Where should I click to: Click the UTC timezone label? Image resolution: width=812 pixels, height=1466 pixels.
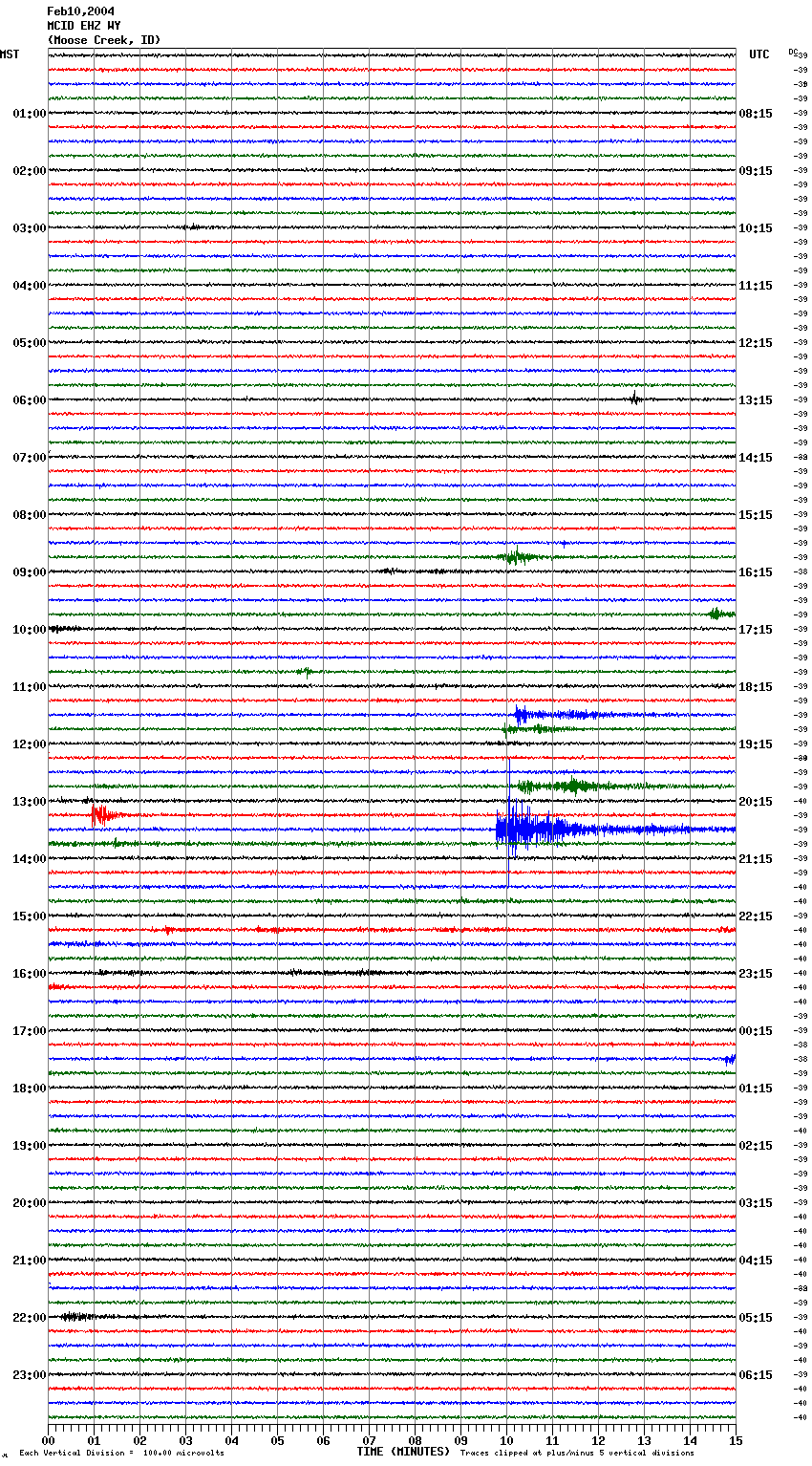coord(759,54)
